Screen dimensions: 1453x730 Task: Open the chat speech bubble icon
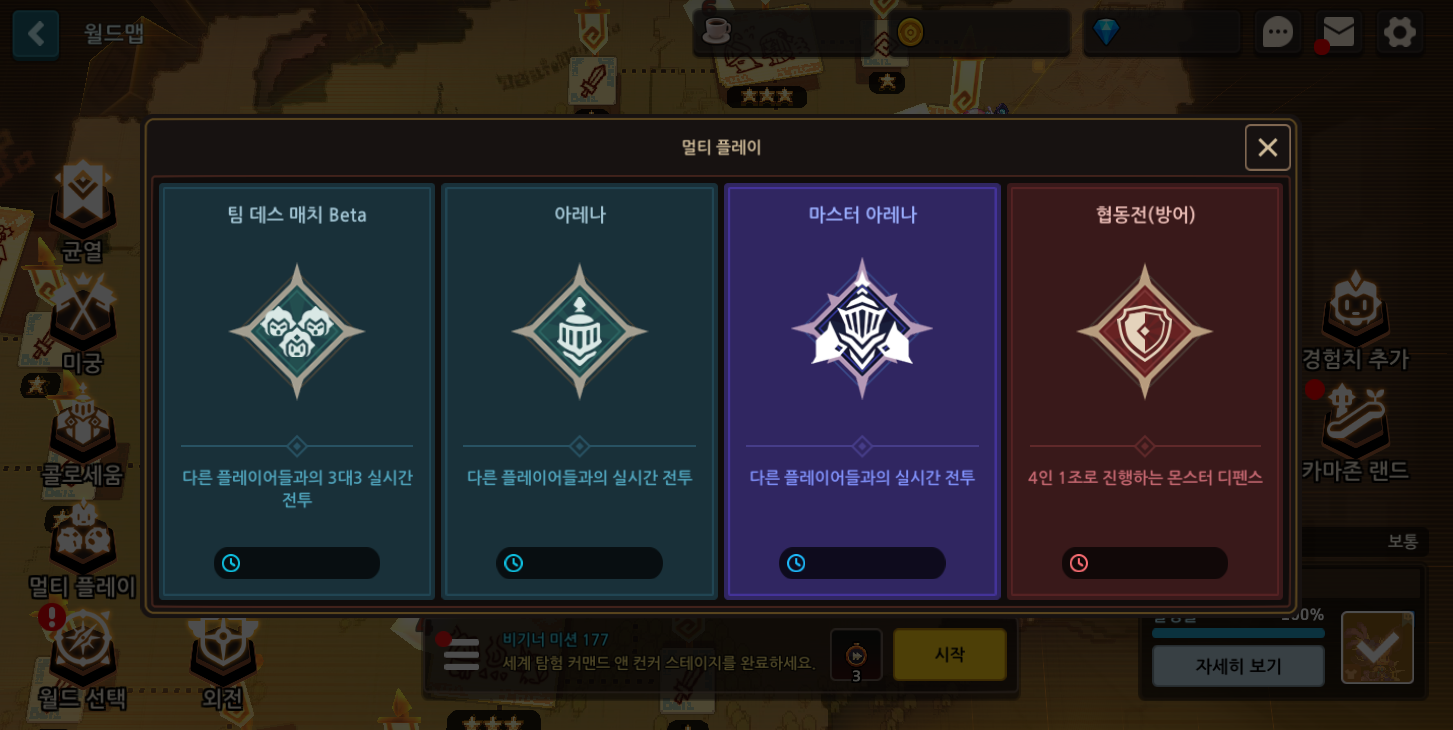[1278, 32]
